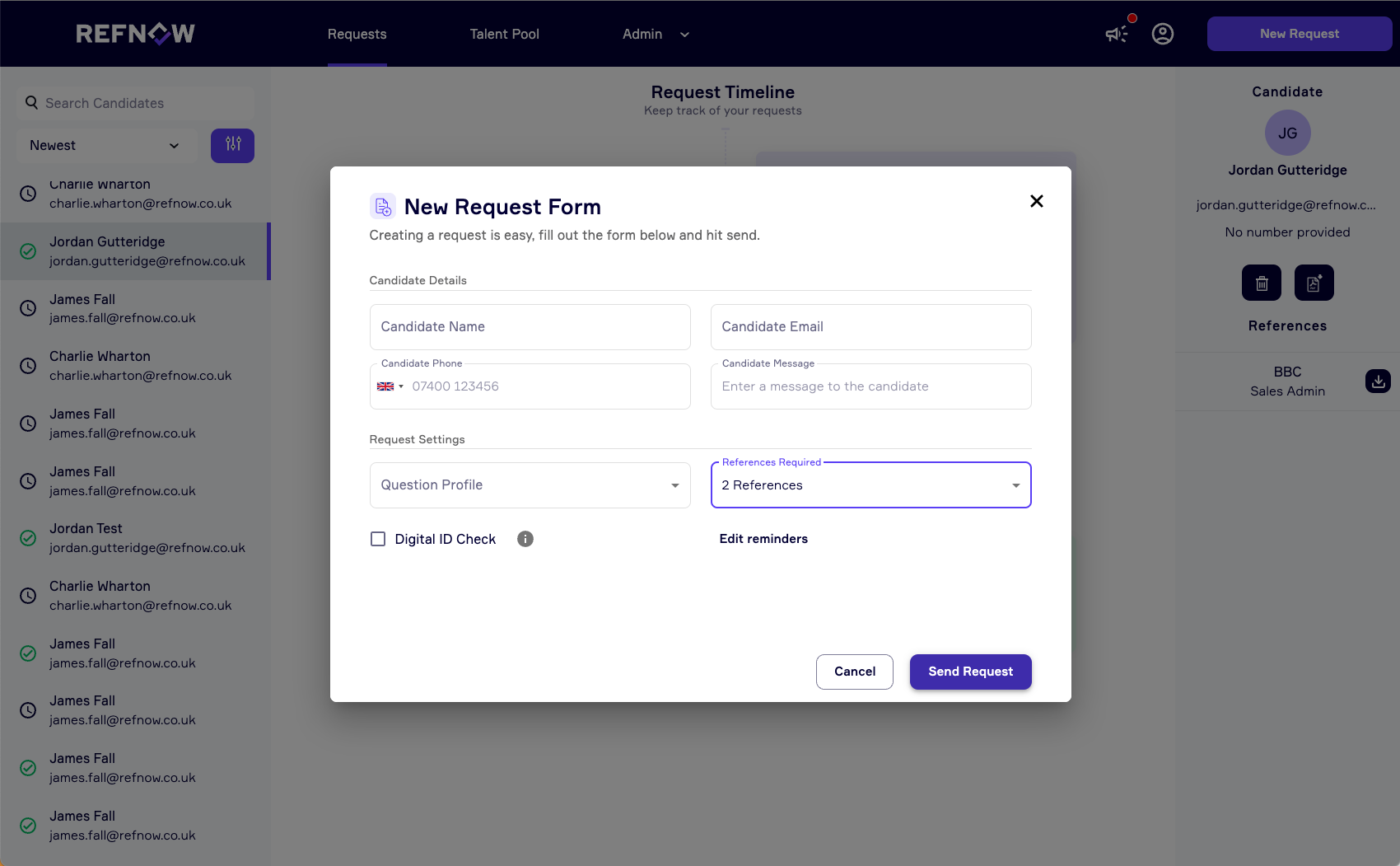Click the info icon beside Digital ID Check
The height and width of the screenshot is (866, 1400).
525,539
